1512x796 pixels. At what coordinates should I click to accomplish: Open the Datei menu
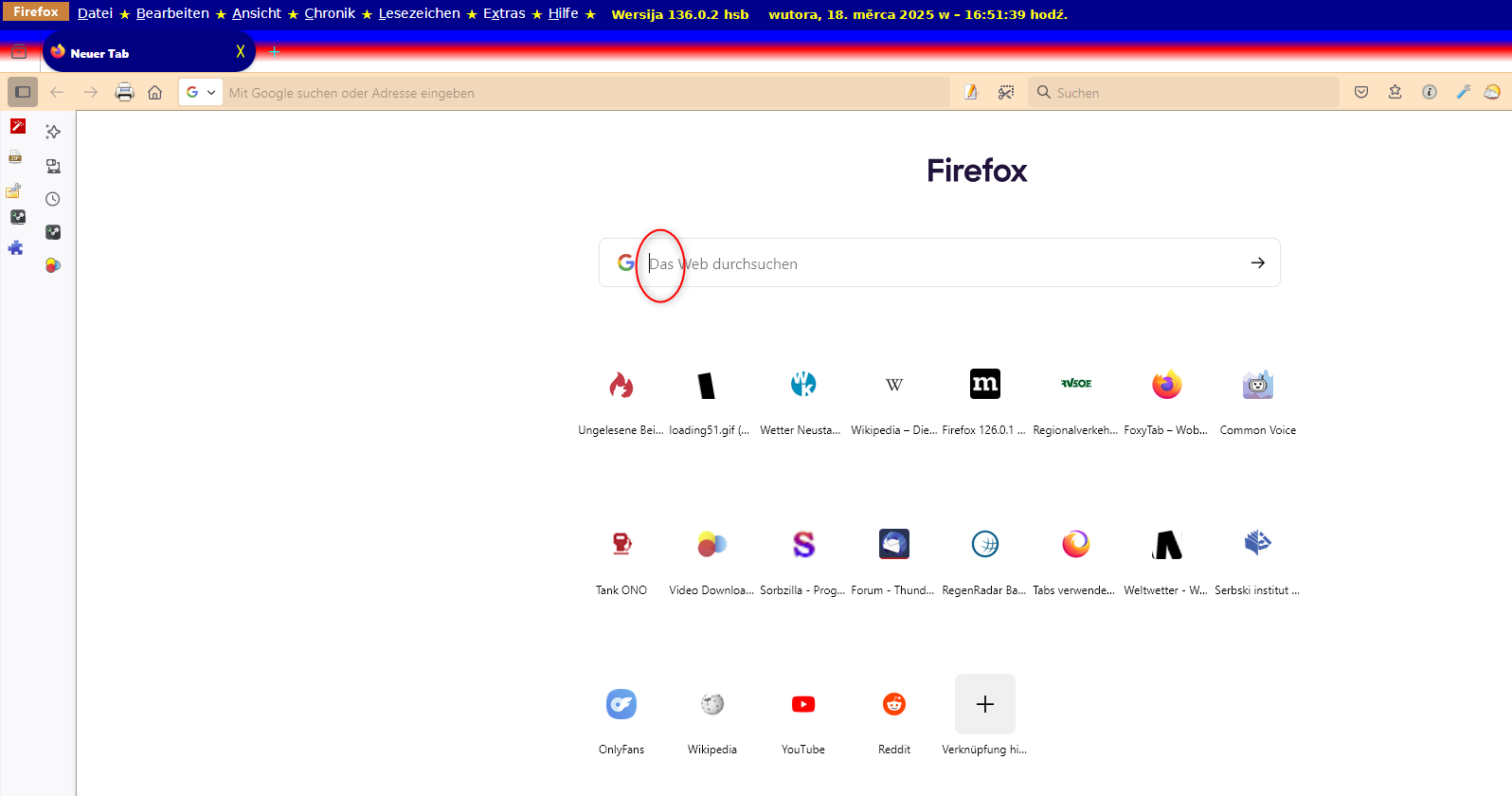(x=95, y=13)
